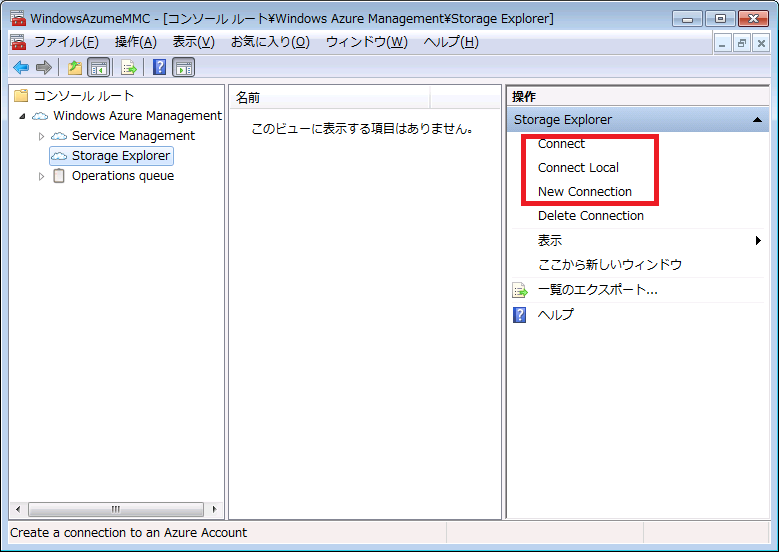Click the blue Help toolbar icon

click(159, 67)
